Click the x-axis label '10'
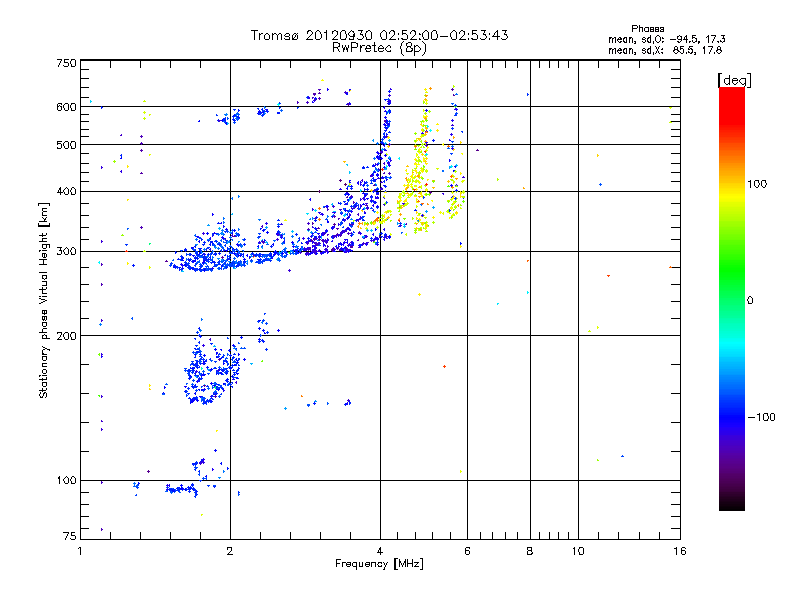Viewport: 800px width, 600px height. click(x=578, y=551)
